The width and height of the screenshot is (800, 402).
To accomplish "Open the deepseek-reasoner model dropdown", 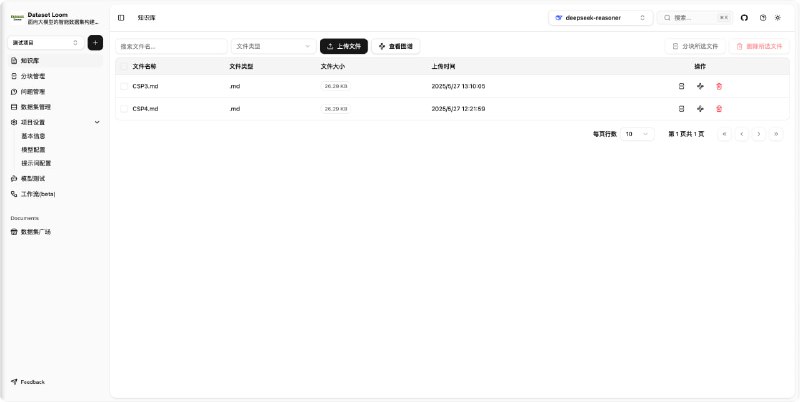I will click(x=600, y=18).
